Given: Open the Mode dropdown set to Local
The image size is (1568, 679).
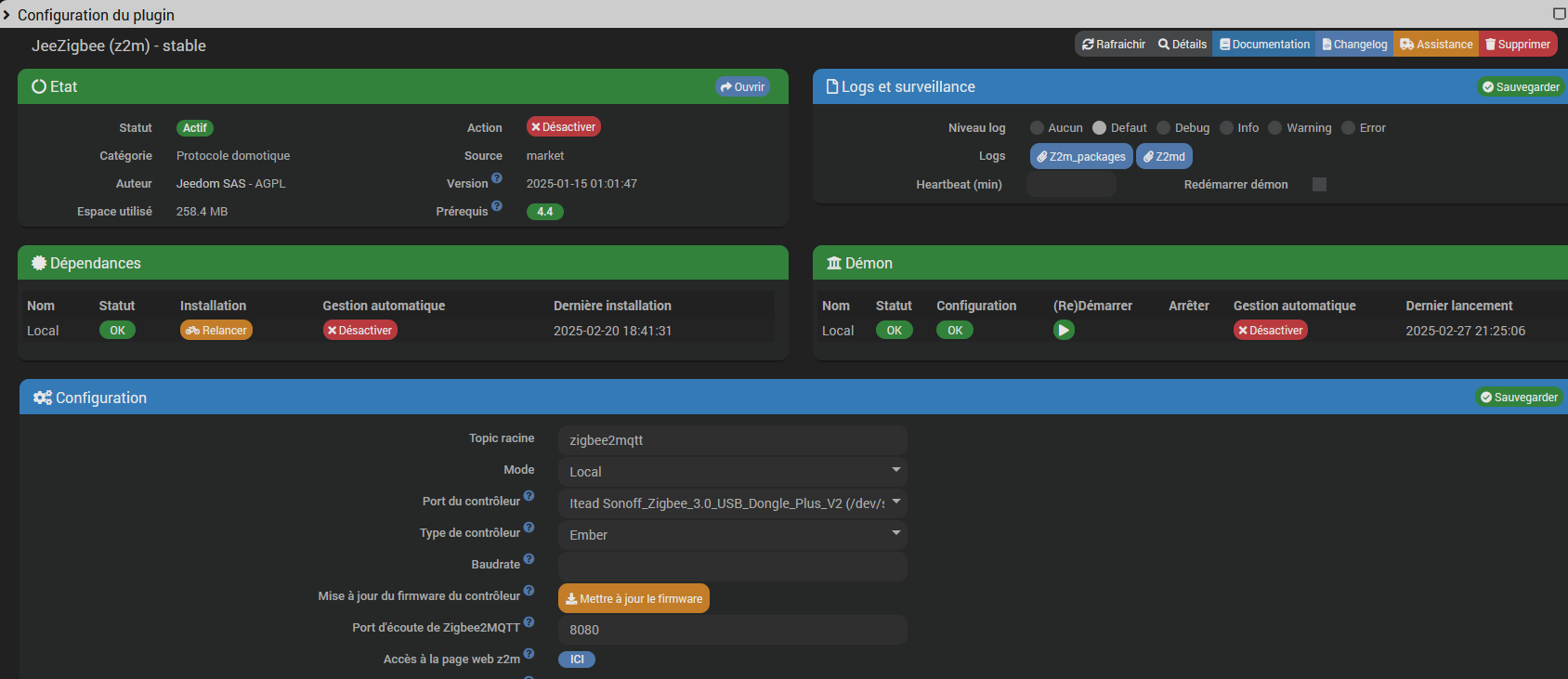Looking at the screenshot, I should tap(732, 472).
